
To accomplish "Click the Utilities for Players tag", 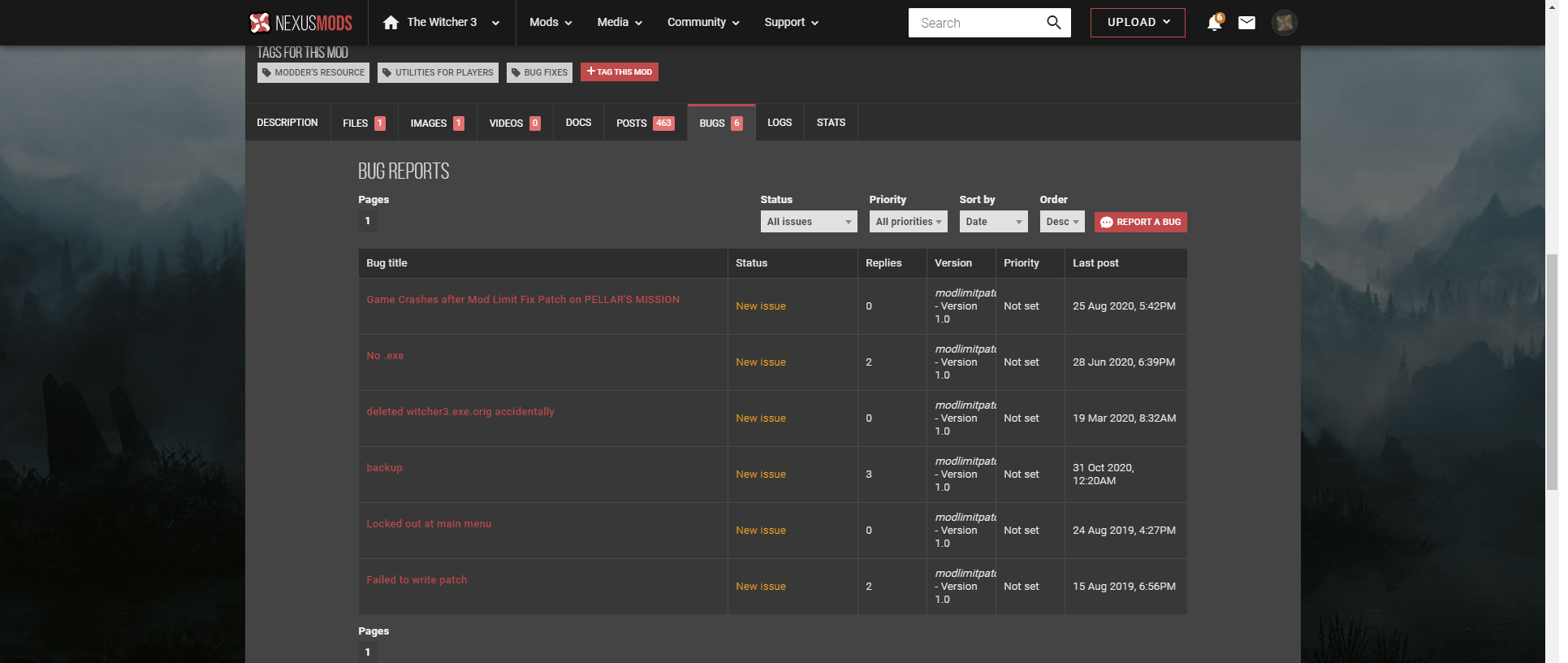I will pos(438,72).
